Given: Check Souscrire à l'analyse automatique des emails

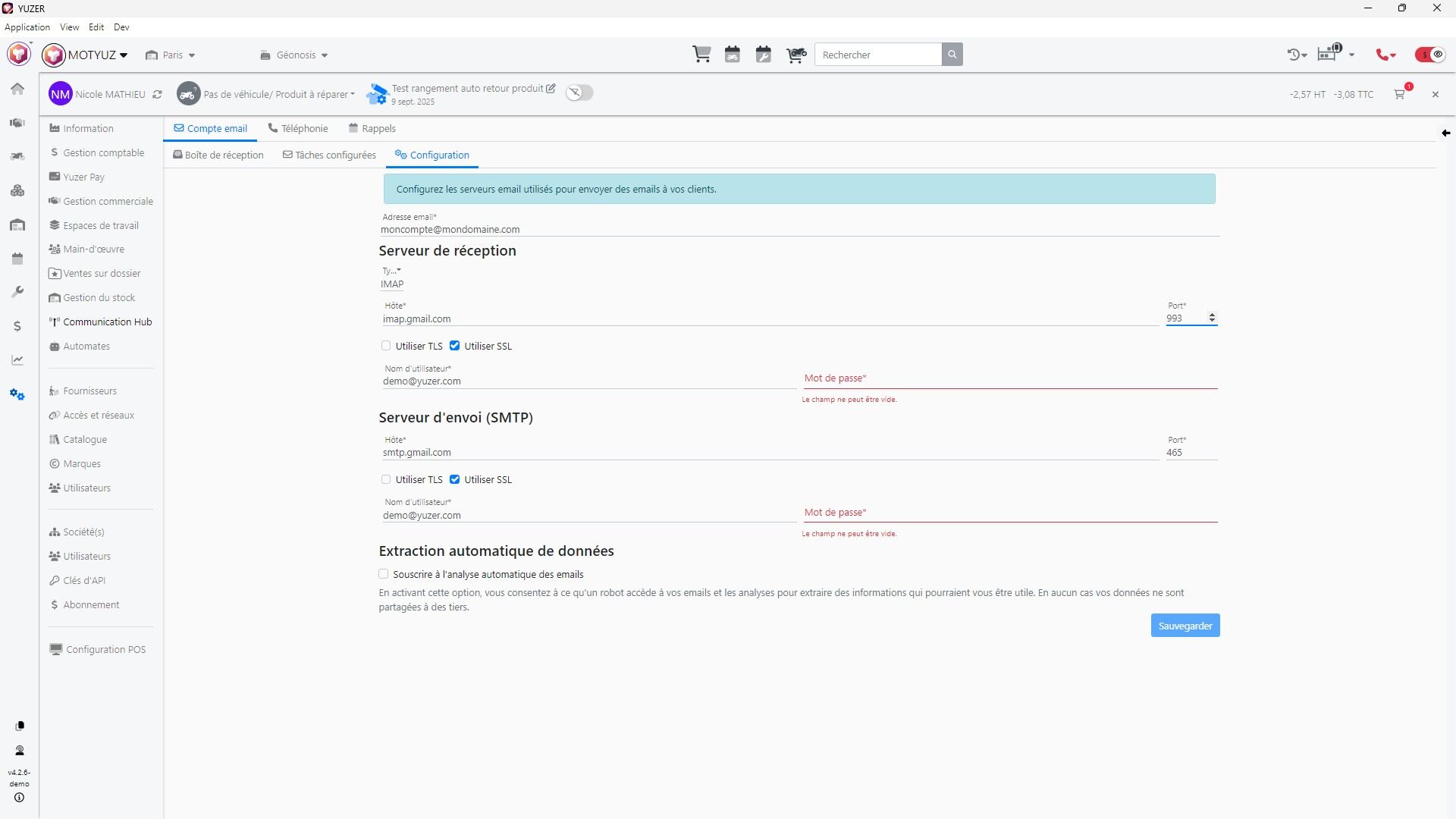Looking at the screenshot, I should tap(384, 574).
